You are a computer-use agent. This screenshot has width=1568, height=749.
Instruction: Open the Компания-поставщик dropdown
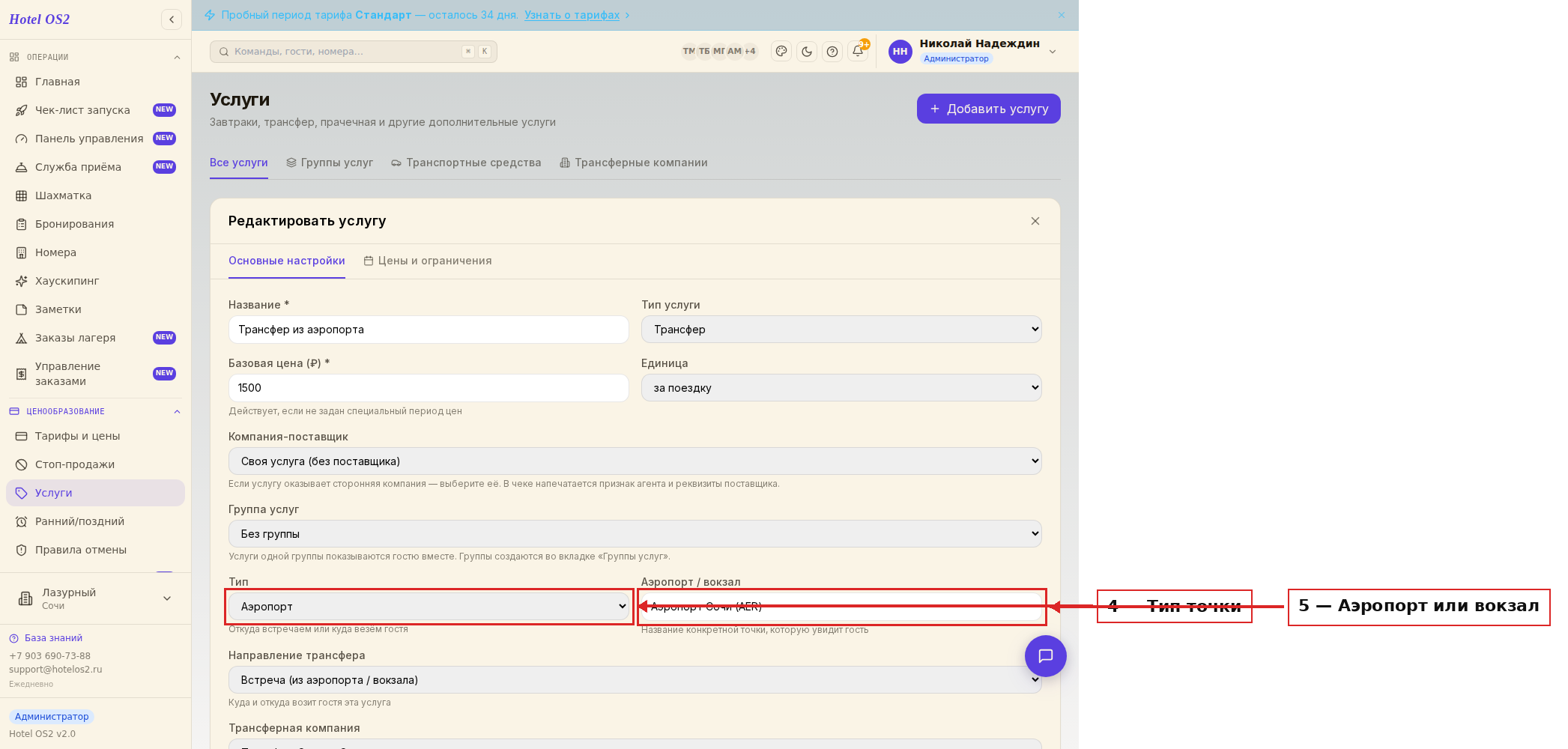[635, 461]
